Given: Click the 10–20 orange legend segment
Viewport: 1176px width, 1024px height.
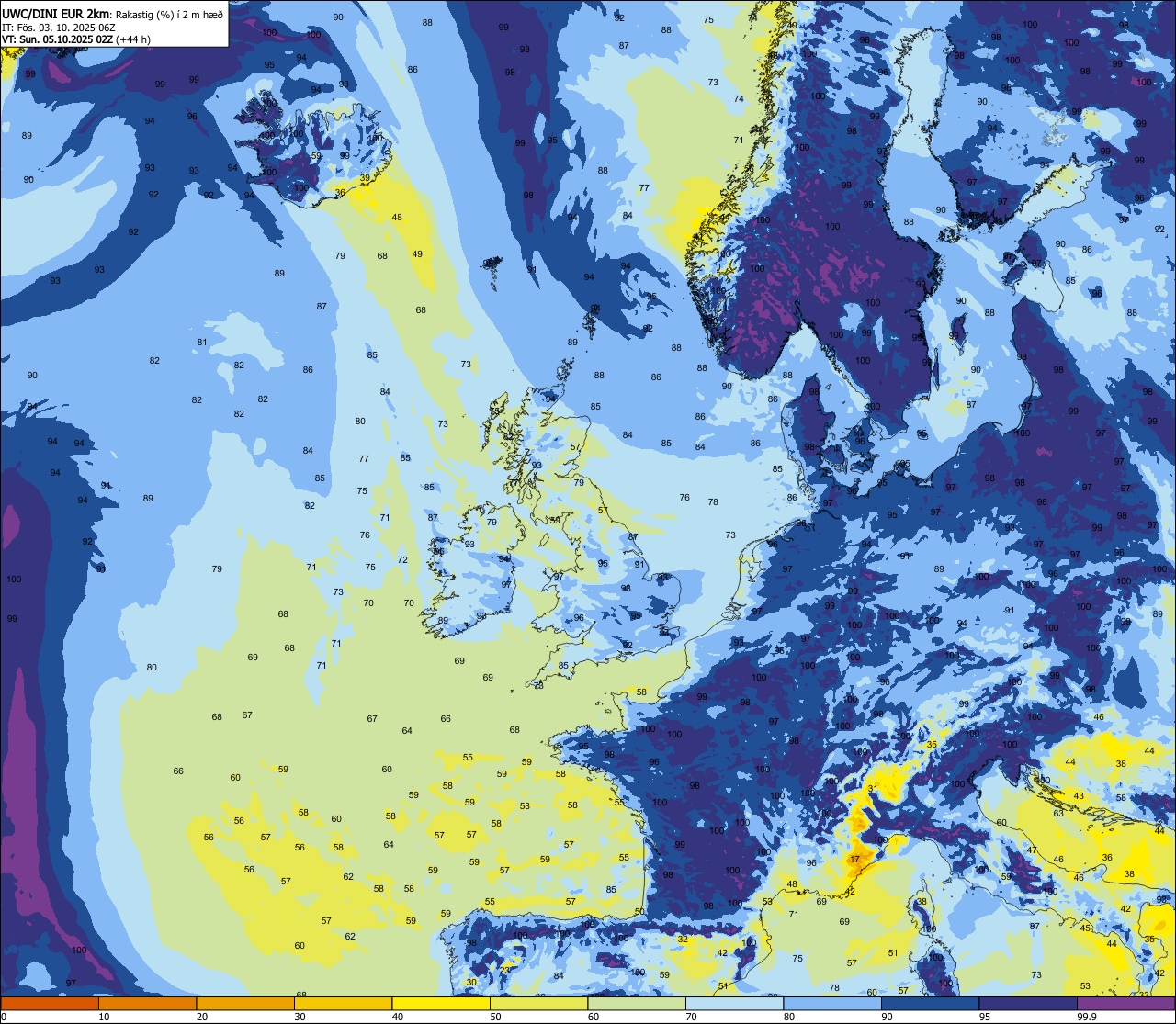Looking at the screenshot, I should tap(147, 1003).
